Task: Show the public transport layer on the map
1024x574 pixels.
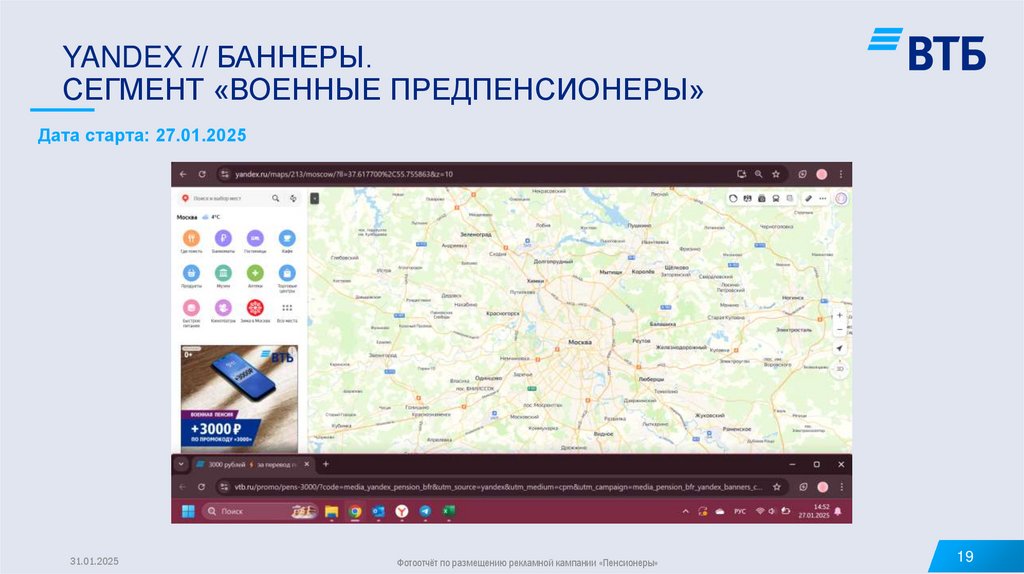Action: pyautogui.click(x=776, y=199)
